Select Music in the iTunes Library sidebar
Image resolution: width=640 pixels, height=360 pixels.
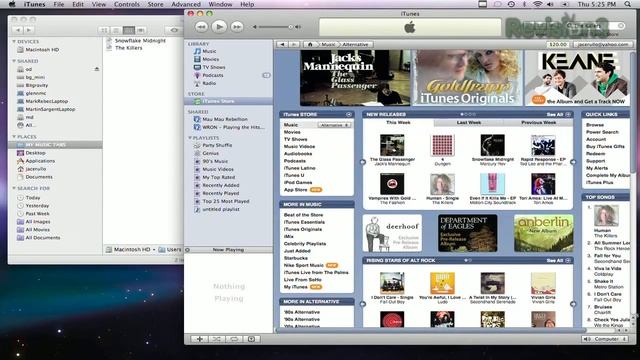click(209, 51)
